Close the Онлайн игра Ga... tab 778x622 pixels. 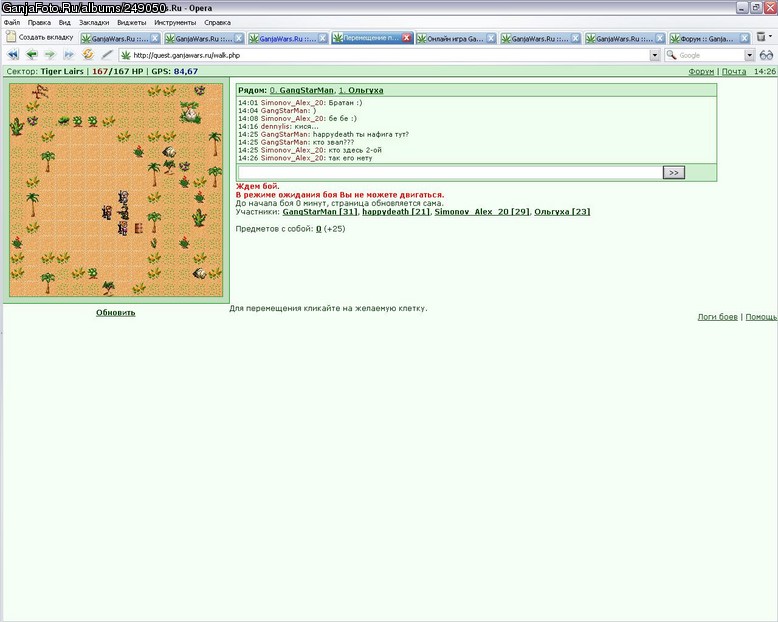coord(491,39)
